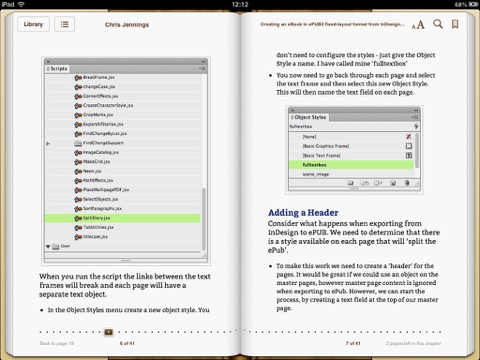Tap the current page marker on scrubber

[109, 332]
